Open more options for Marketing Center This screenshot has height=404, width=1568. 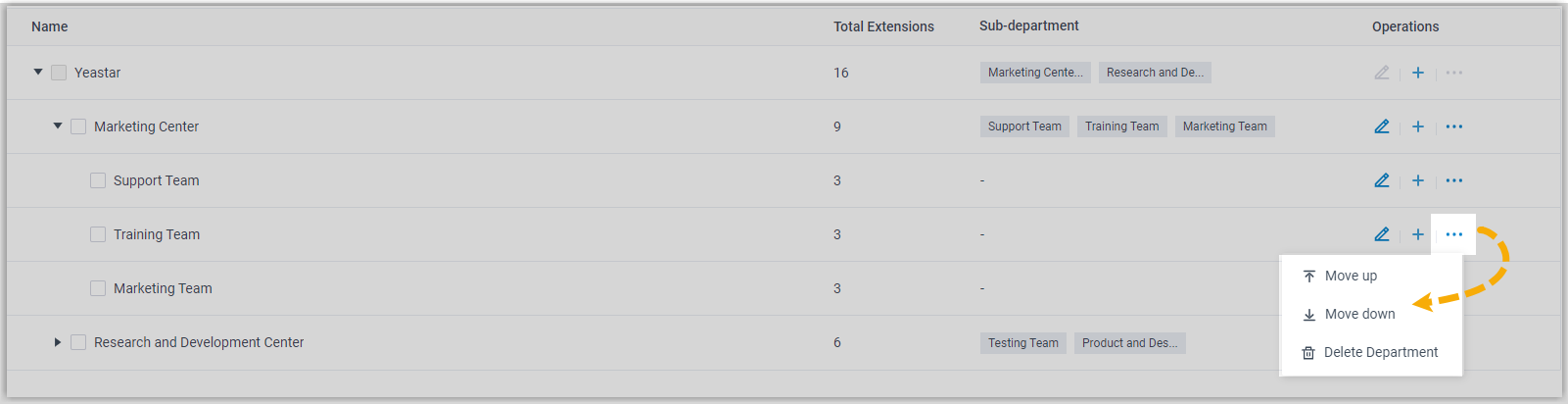1454,126
